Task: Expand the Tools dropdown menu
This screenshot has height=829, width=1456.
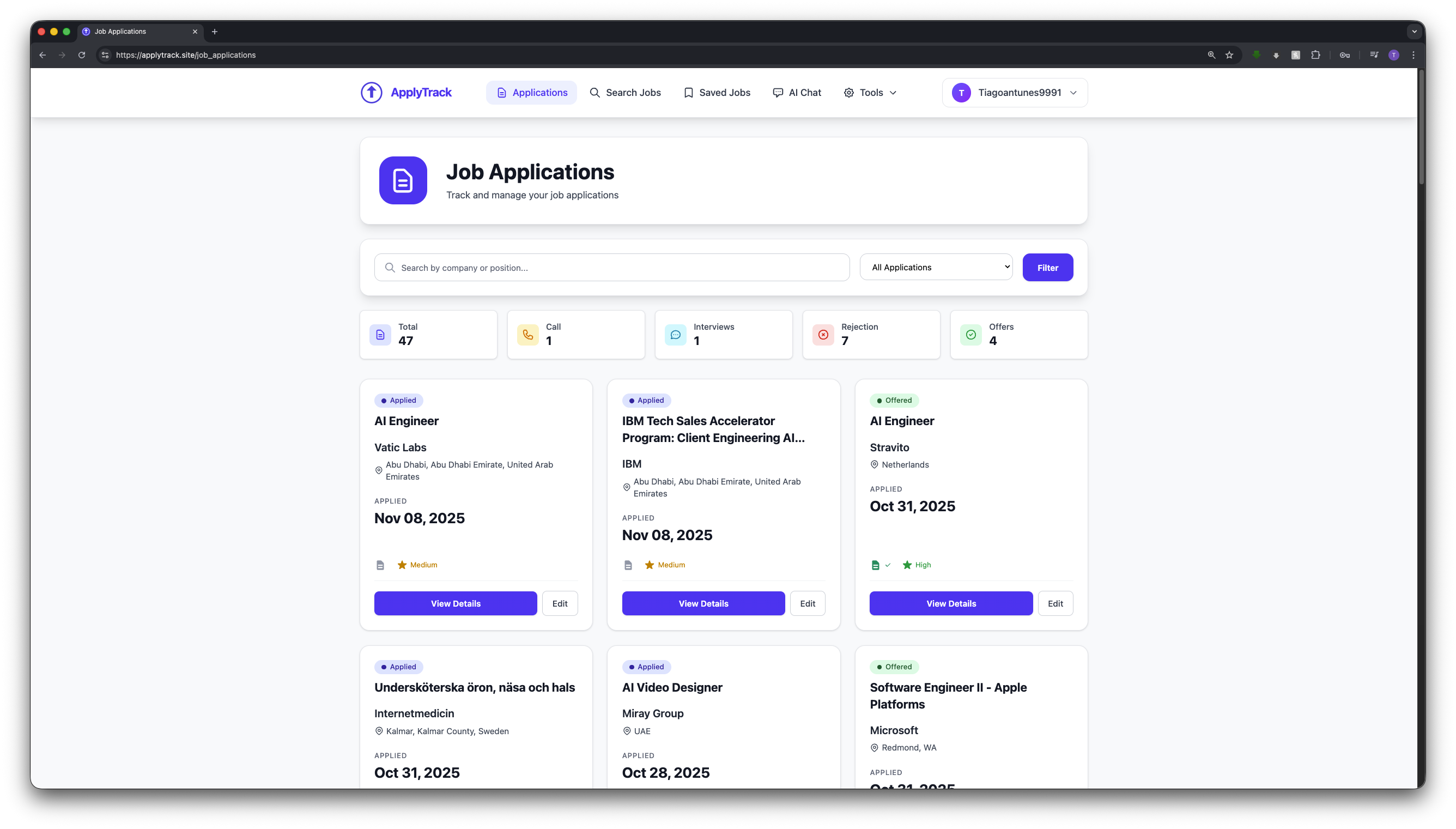Action: (x=870, y=92)
